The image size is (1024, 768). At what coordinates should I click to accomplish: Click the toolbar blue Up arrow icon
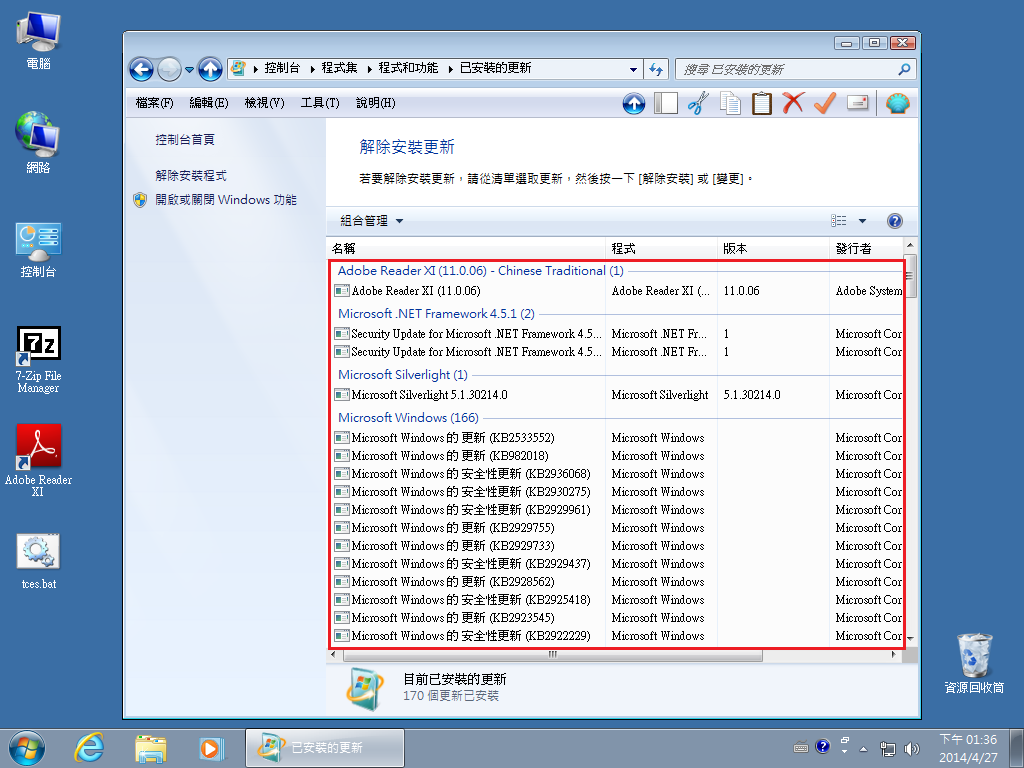[x=633, y=103]
